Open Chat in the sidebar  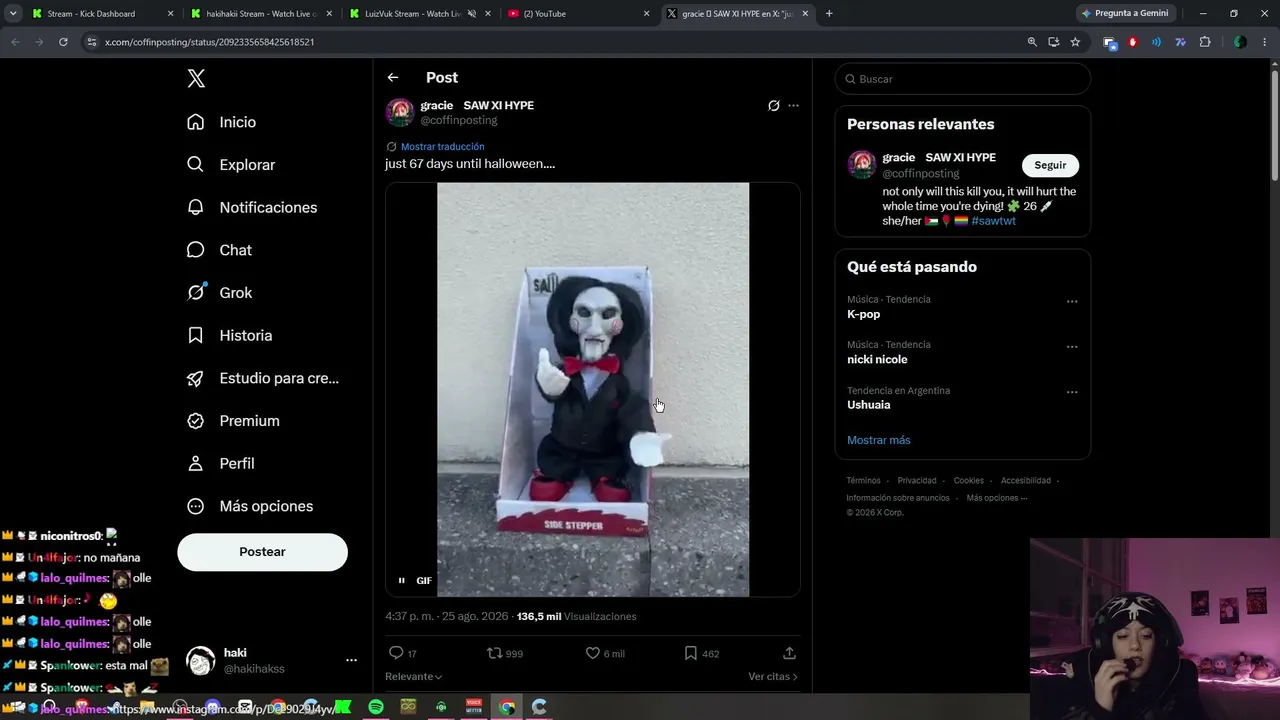(220, 250)
